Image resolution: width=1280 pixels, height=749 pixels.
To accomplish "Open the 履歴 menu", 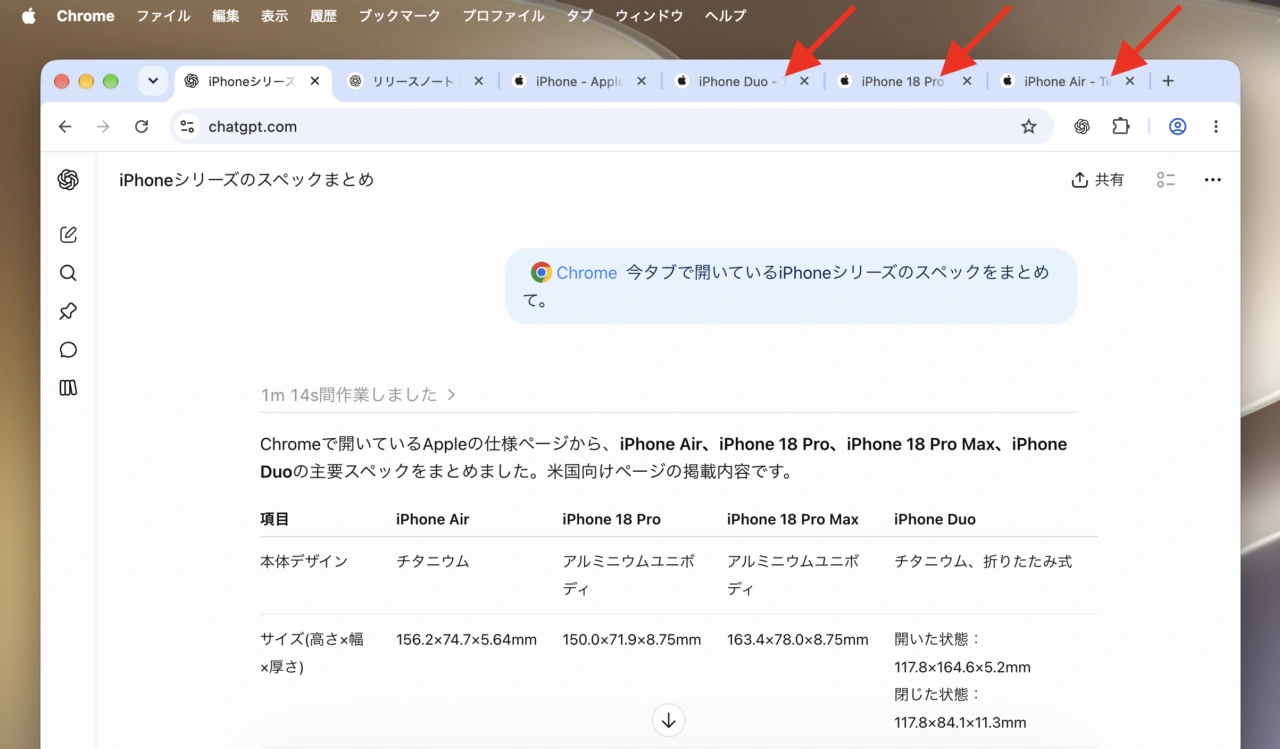I will pyautogui.click(x=323, y=16).
